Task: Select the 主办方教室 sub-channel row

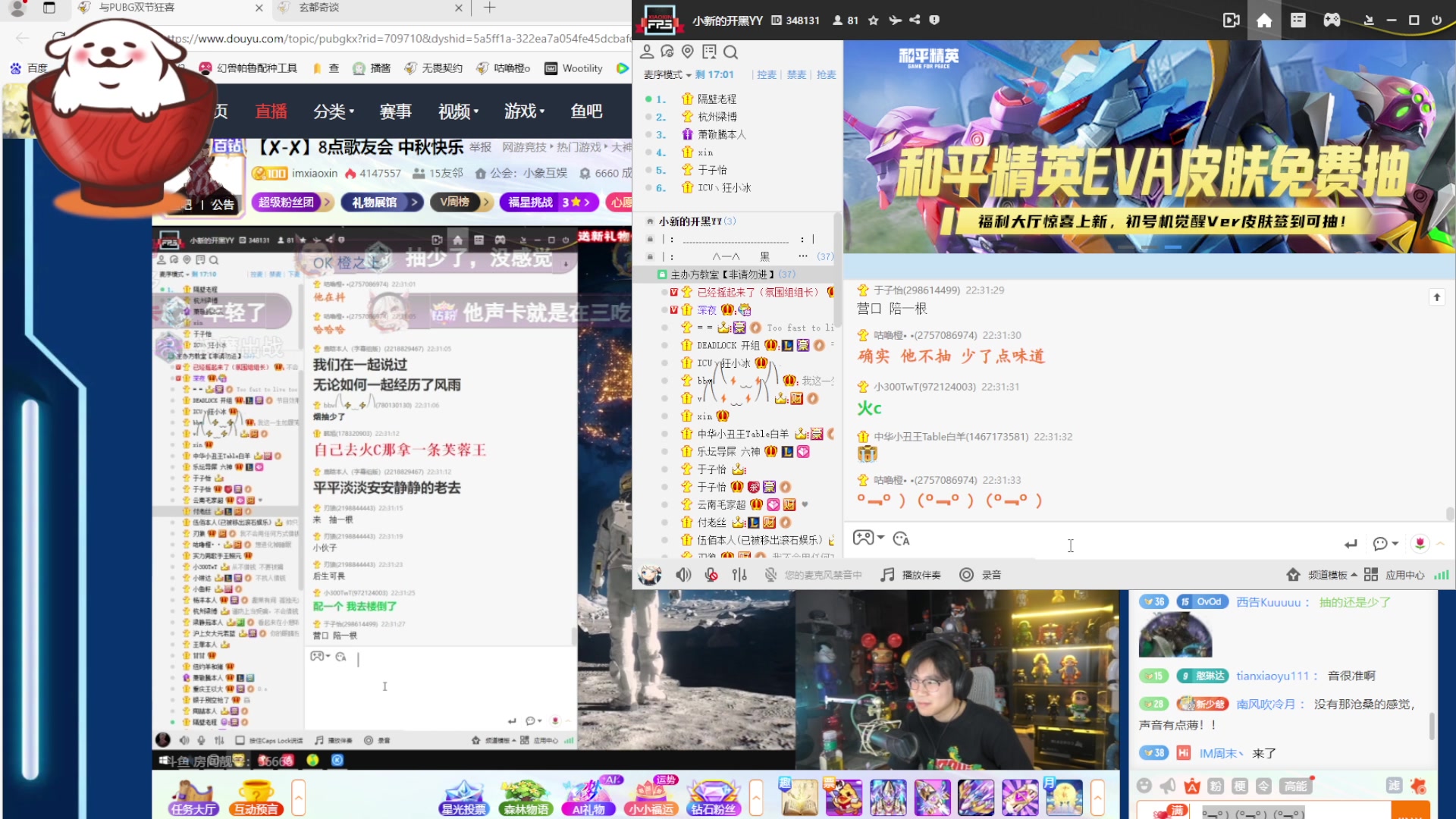Action: [732, 275]
